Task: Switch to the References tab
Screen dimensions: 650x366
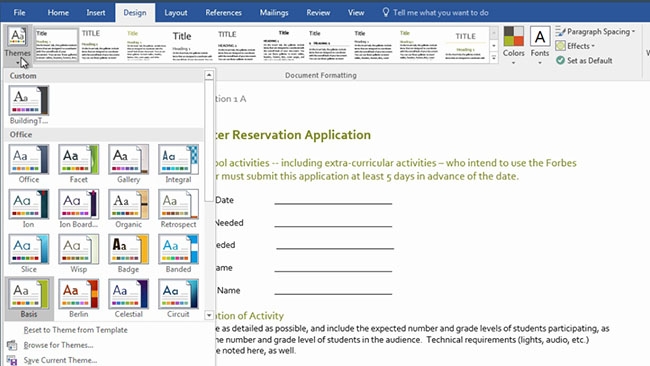Action: tap(223, 12)
